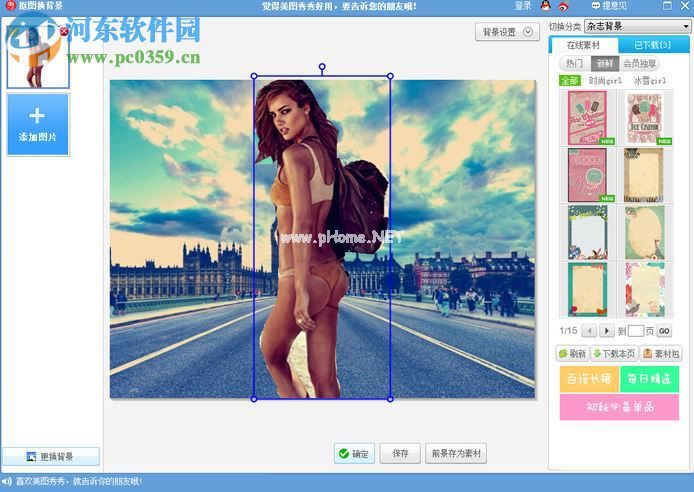Click the 添加图片 plus tile
Viewport: 694px width, 492px height.
click(x=38, y=124)
